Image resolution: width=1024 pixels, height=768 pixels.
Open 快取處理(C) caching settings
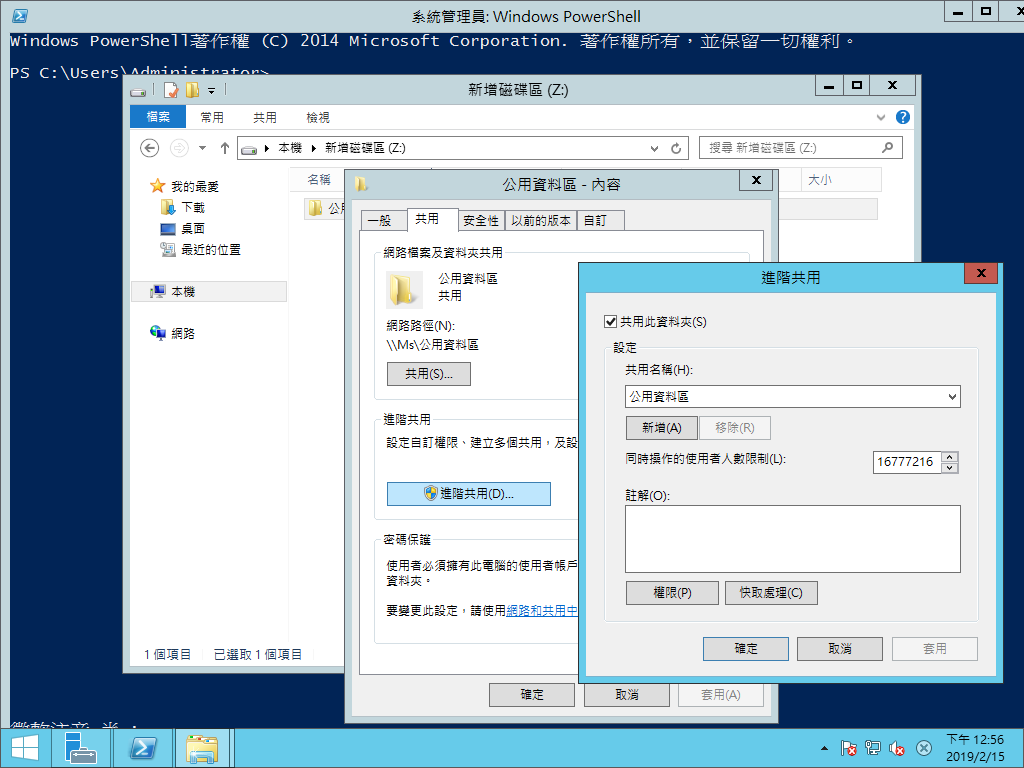point(771,593)
